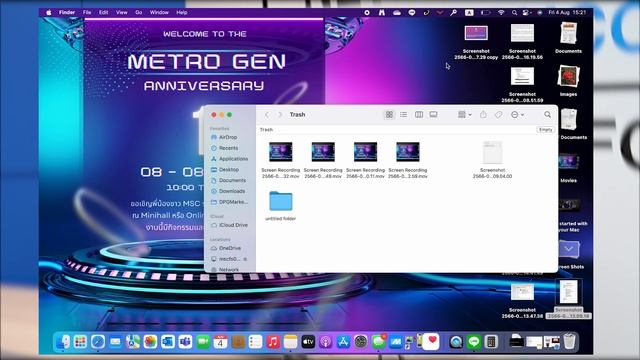
Task: Open the Action (ellipsis) dropdown menu
Action: pos(517,115)
